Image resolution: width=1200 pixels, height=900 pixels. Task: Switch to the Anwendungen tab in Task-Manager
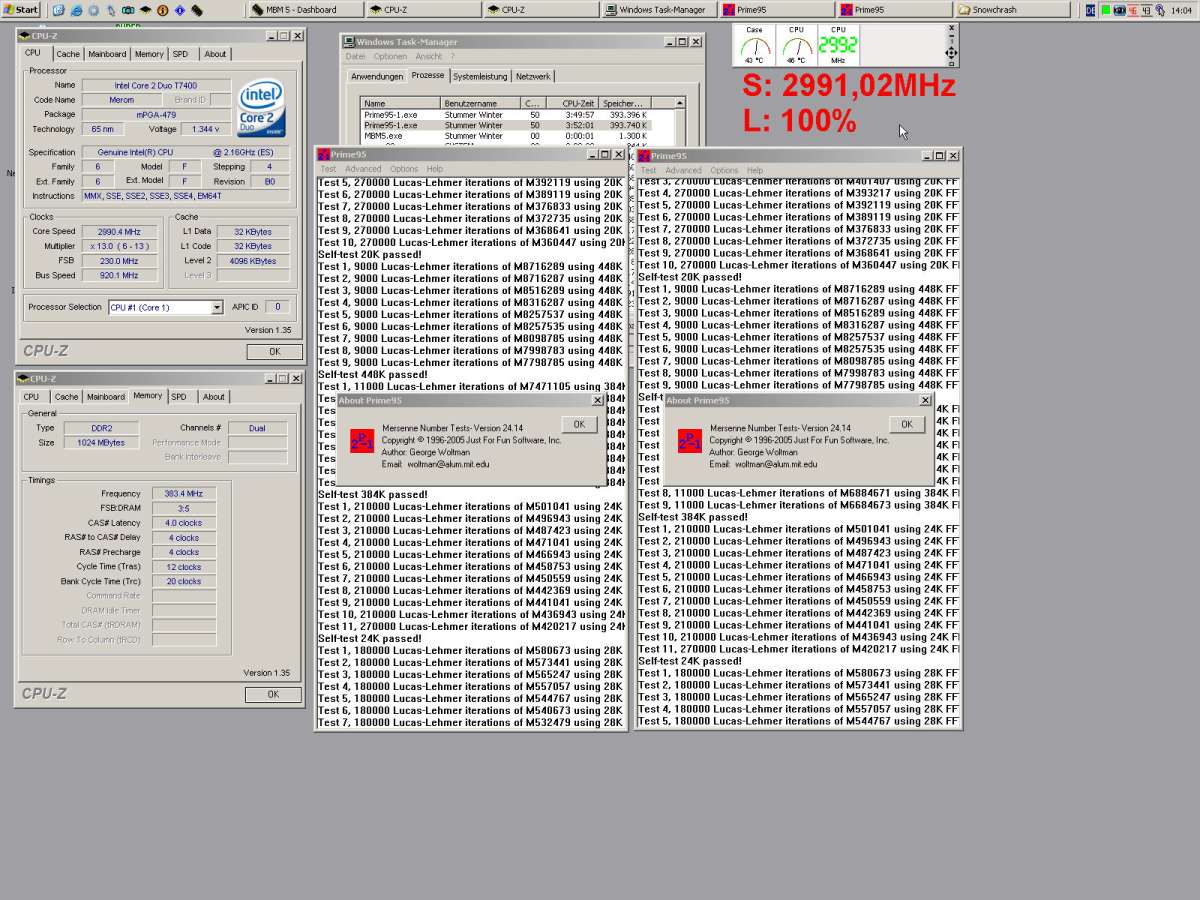[377, 77]
